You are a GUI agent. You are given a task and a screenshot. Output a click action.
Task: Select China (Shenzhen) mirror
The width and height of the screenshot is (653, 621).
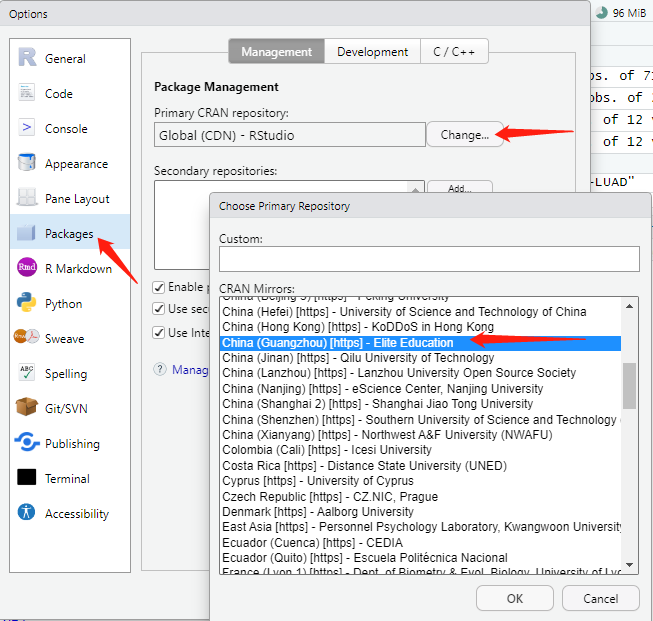click(420, 420)
